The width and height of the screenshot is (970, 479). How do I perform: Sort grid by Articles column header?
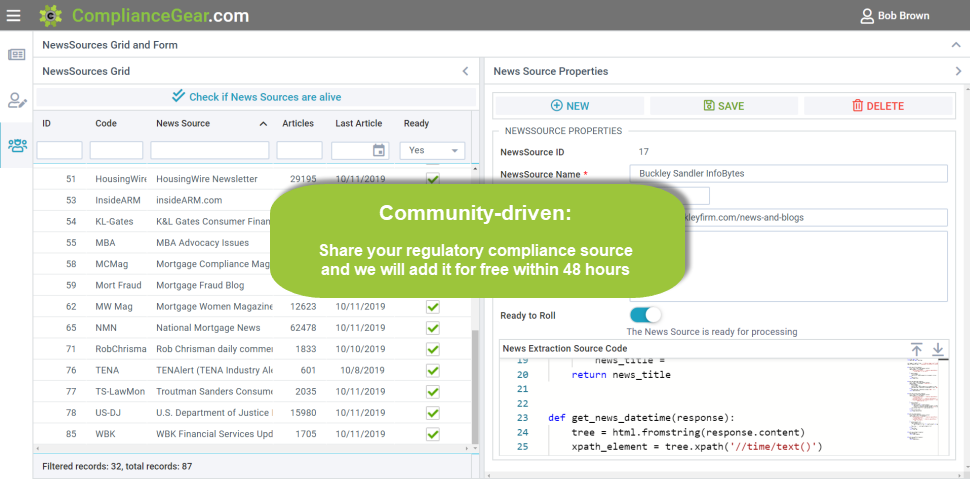click(298, 123)
